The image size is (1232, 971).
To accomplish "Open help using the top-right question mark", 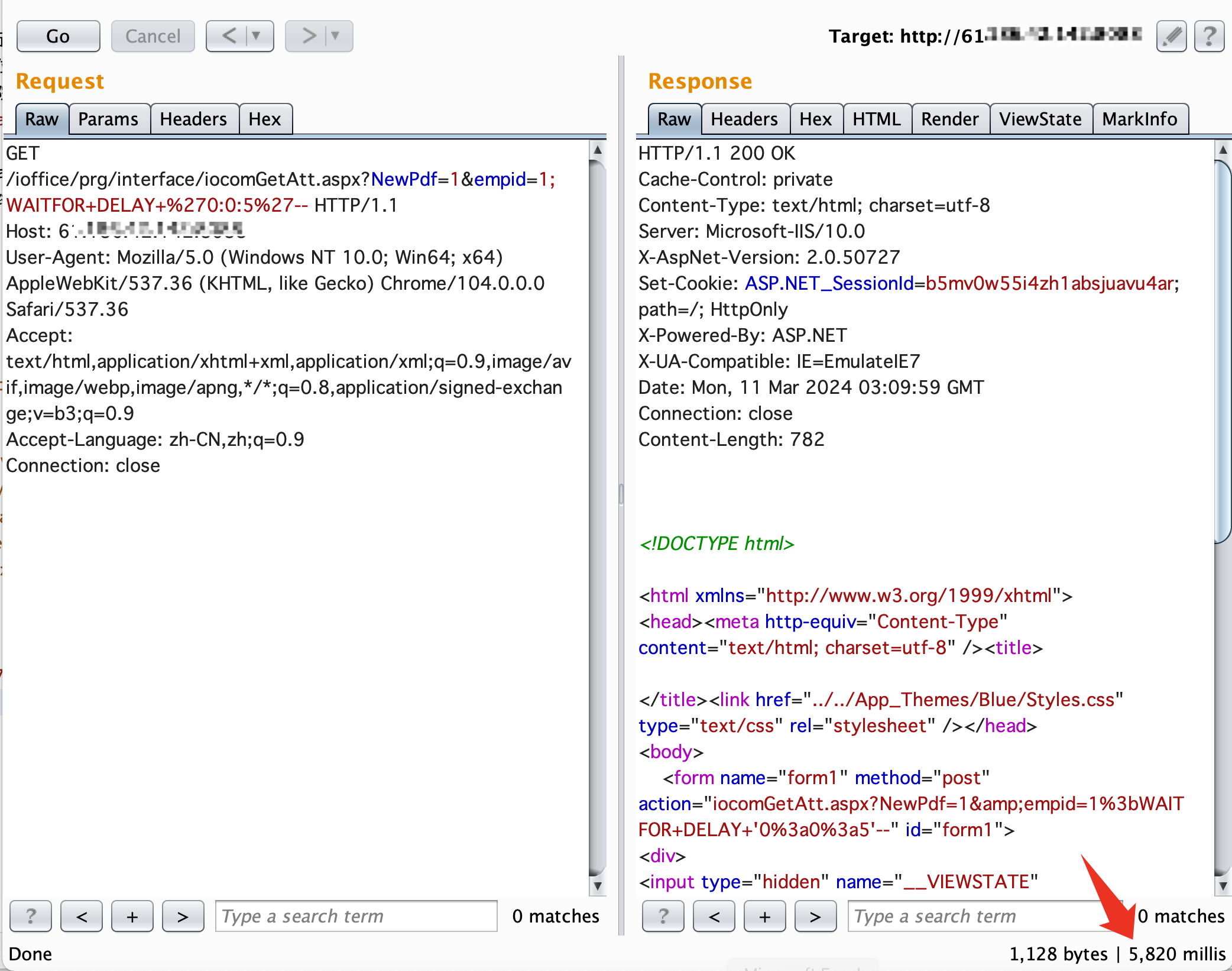I will (x=1209, y=36).
